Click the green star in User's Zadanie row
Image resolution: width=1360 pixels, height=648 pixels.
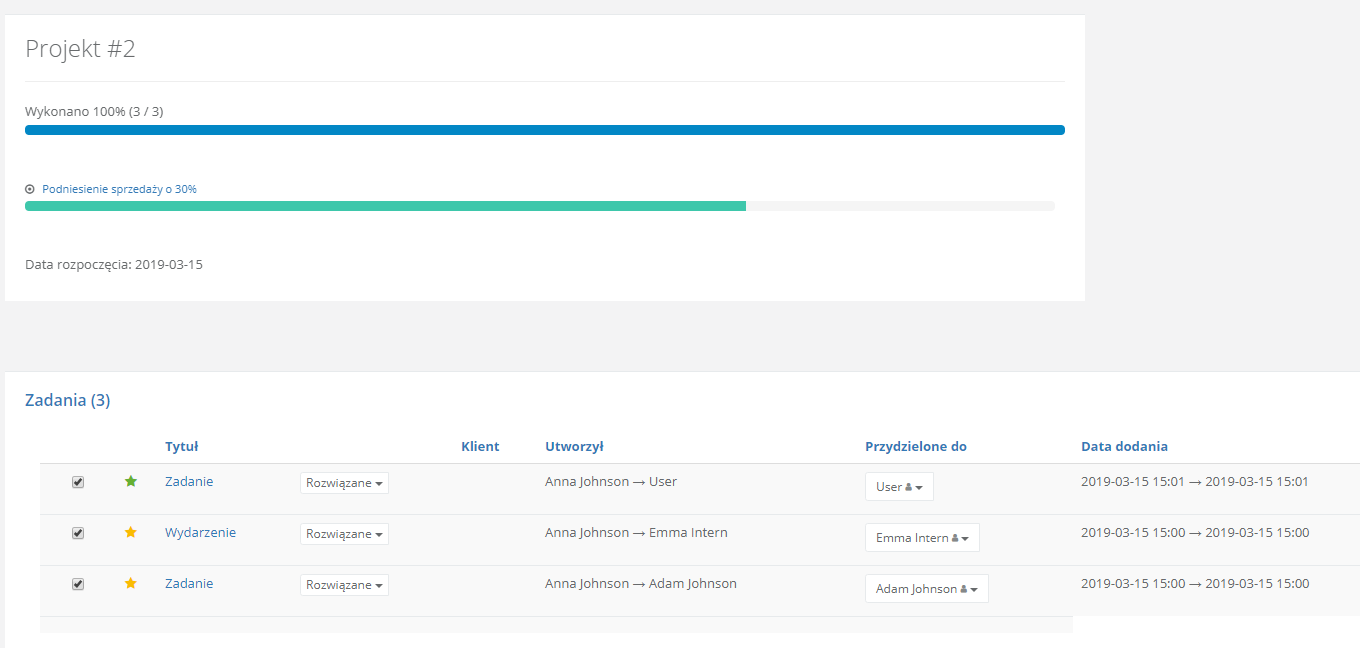(x=130, y=482)
